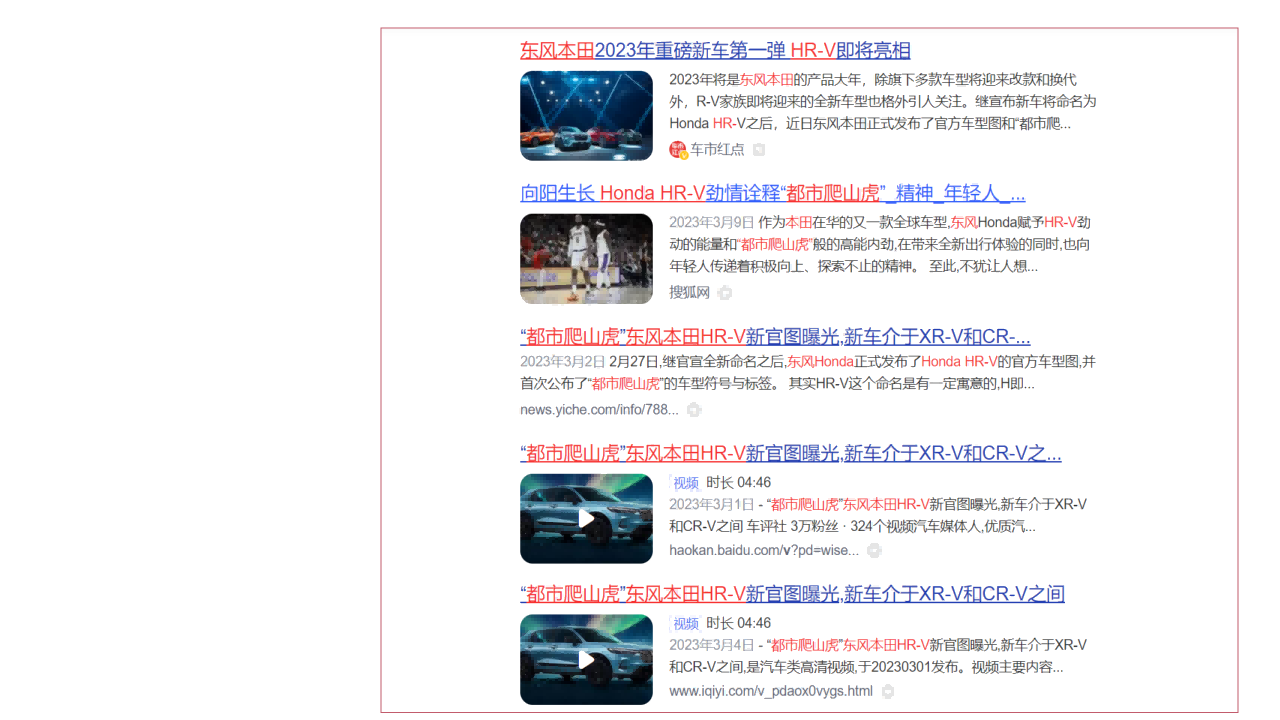Screen dimensions: 1280x720
Task: Click snippet line '年轻人传递着积极向上、探索不止的精神'
Action: (x=853, y=266)
